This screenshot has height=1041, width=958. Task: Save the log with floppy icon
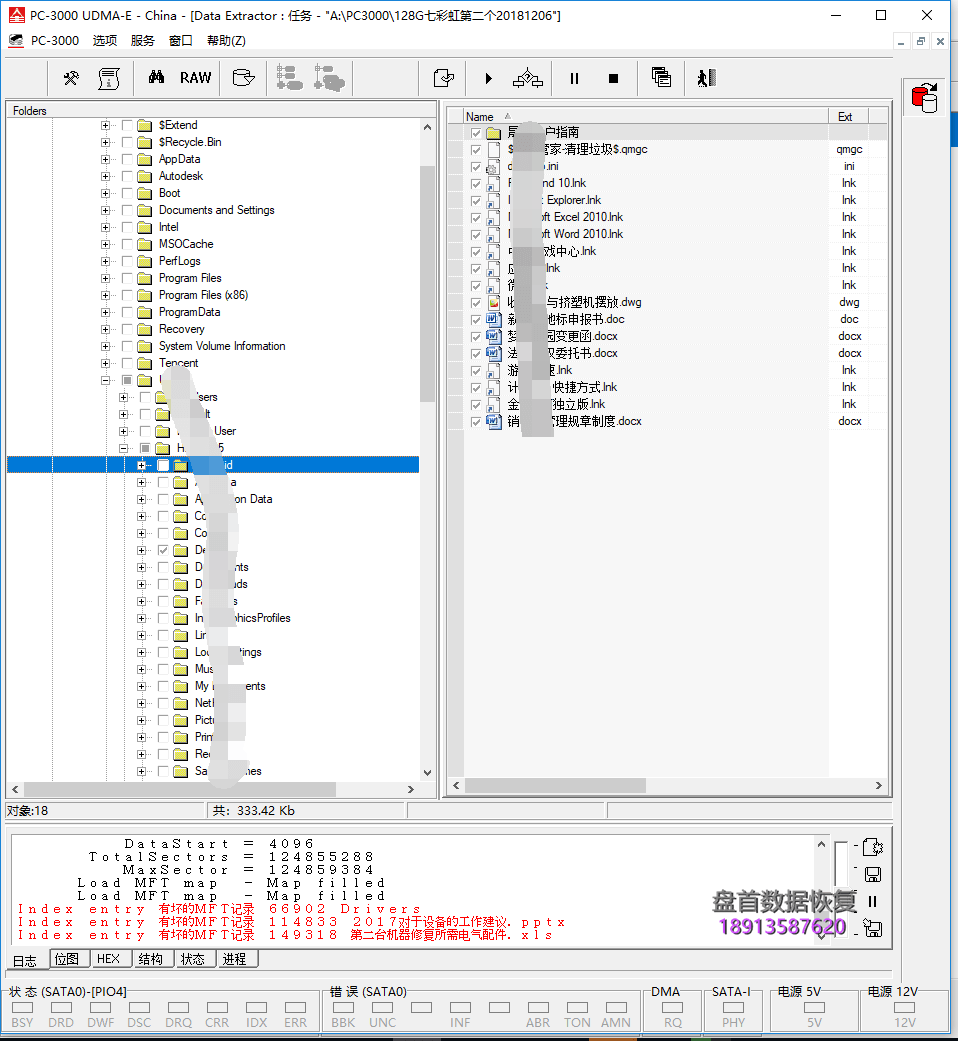click(x=873, y=874)
